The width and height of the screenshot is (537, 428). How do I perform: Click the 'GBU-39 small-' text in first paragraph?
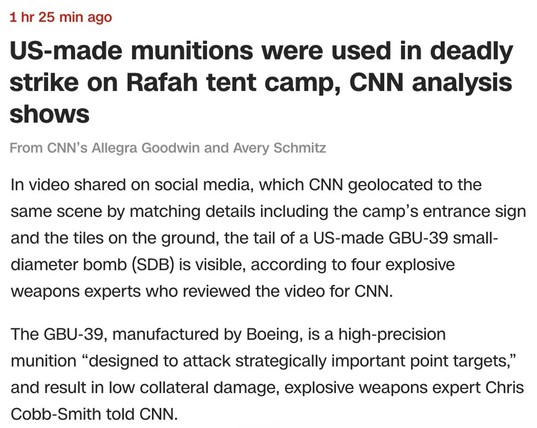[443, 238]
